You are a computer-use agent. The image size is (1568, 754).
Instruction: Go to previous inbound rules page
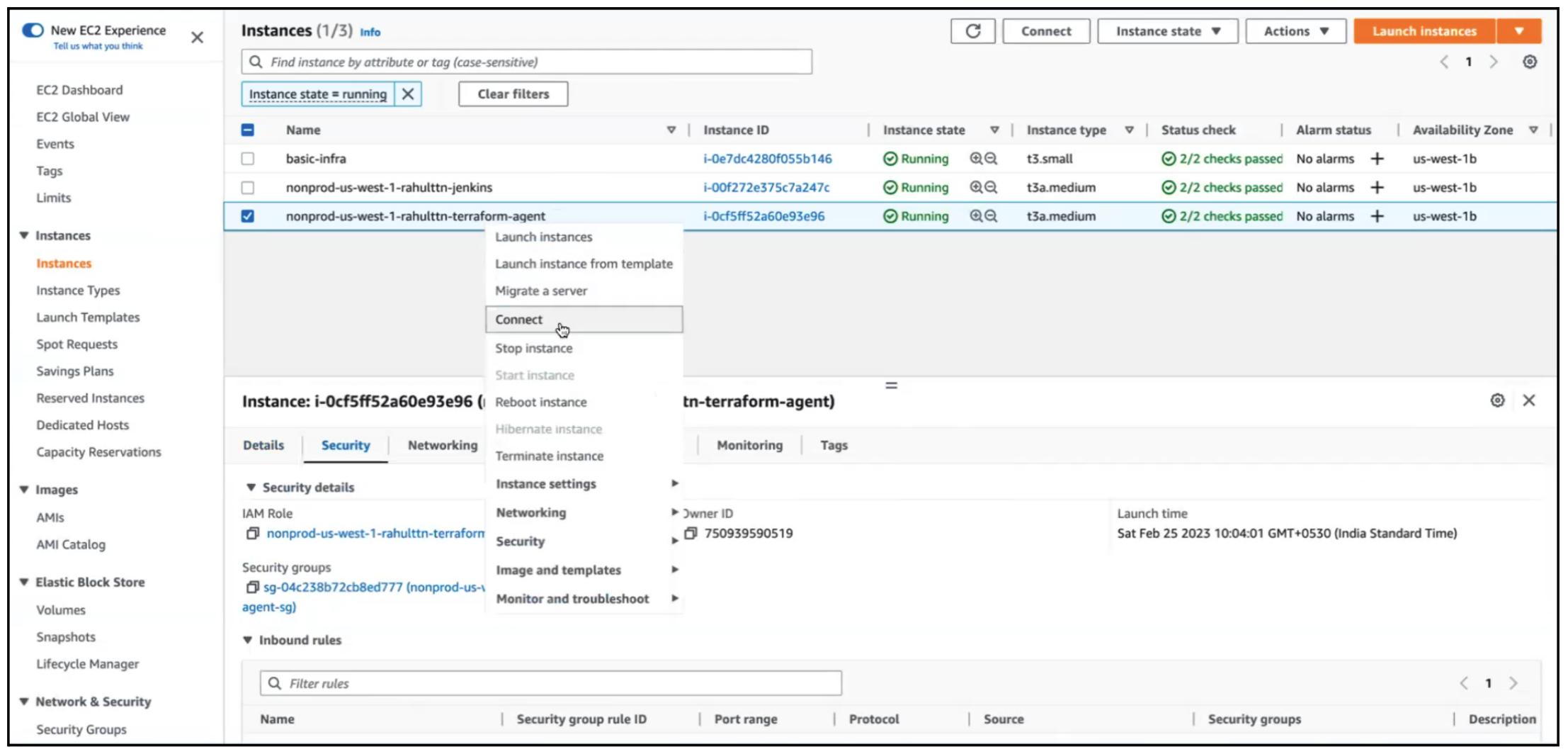[1464, 683]
